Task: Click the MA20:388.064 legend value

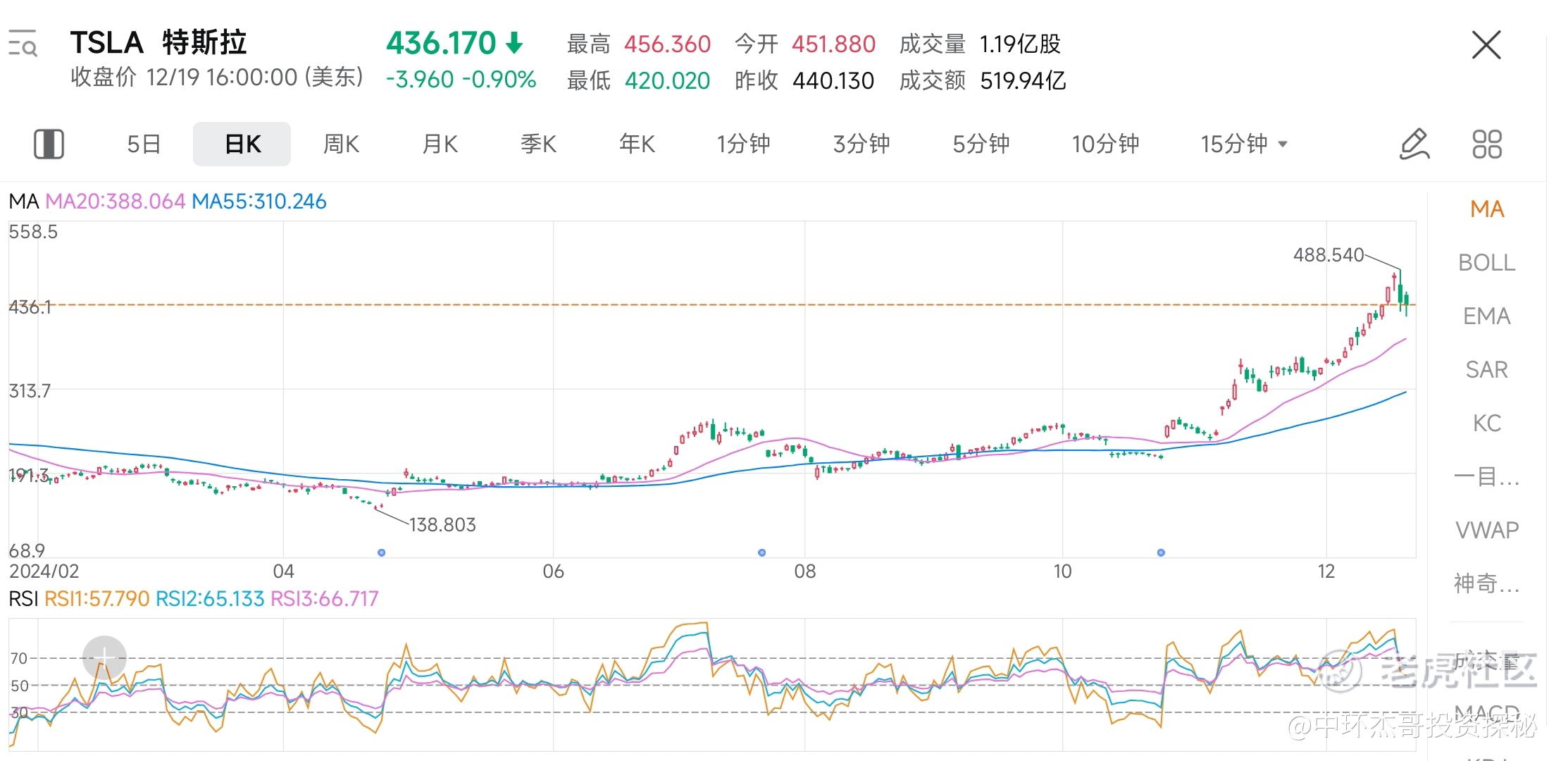Action: 116,202
